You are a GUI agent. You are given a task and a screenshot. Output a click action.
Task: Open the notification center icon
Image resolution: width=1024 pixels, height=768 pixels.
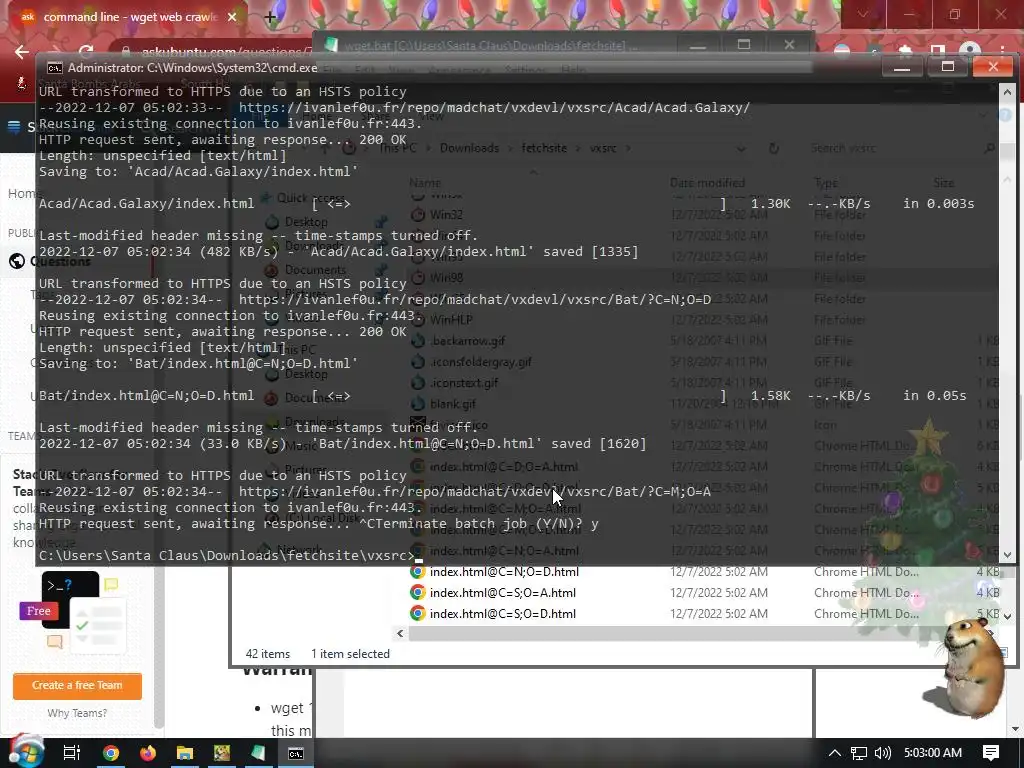point(991,753)
